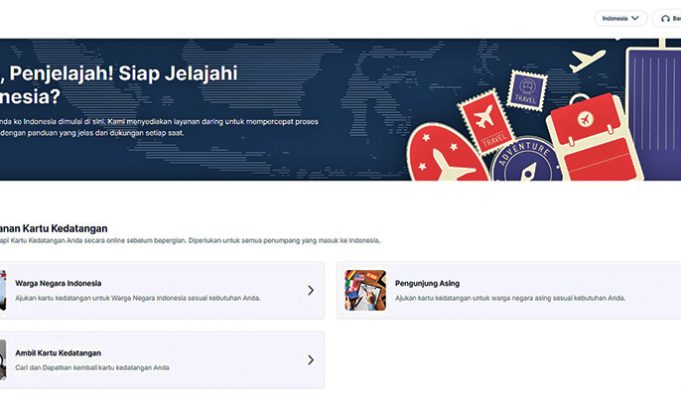681x400 pixels.
Task: Click the Warga Negara Indonesia thumbnail image
Action: [3, 290]
